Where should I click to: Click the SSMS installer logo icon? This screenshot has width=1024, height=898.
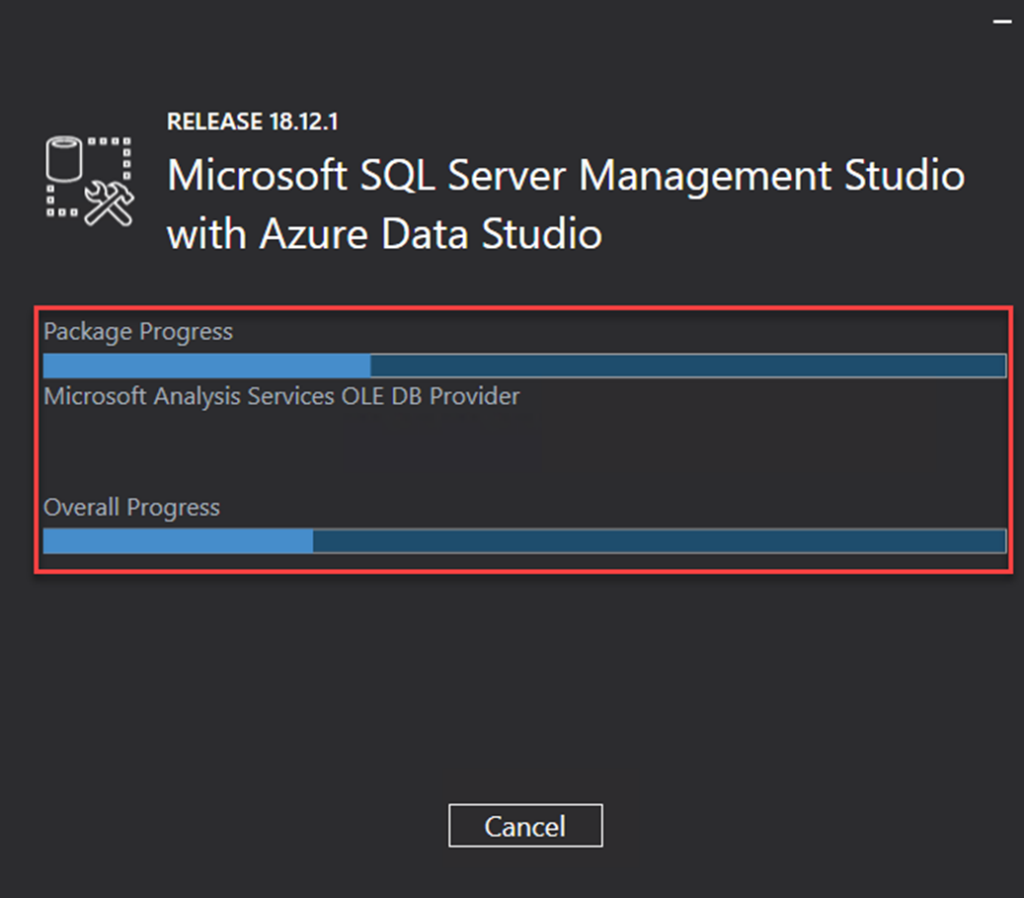[x=90, y=181]
